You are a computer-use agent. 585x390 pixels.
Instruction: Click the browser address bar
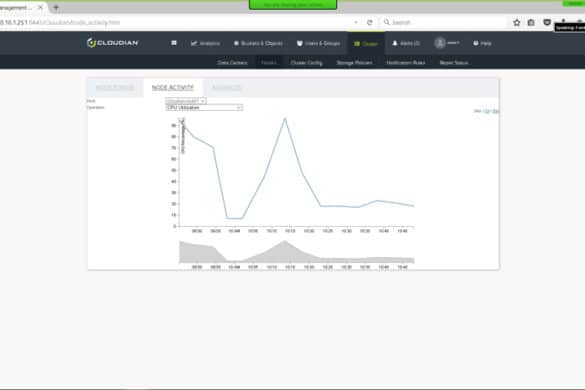[x=175, y=22]
